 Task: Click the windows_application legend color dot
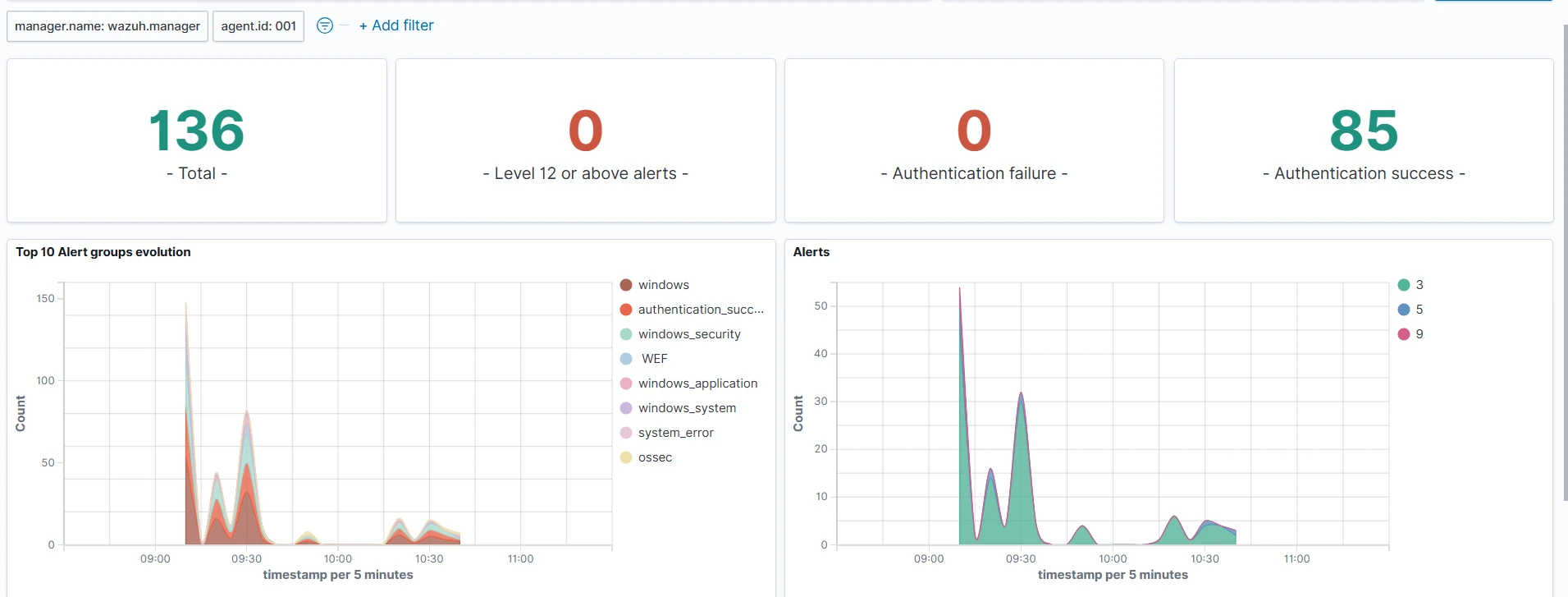pyautogui.click(x=626, y=383)
